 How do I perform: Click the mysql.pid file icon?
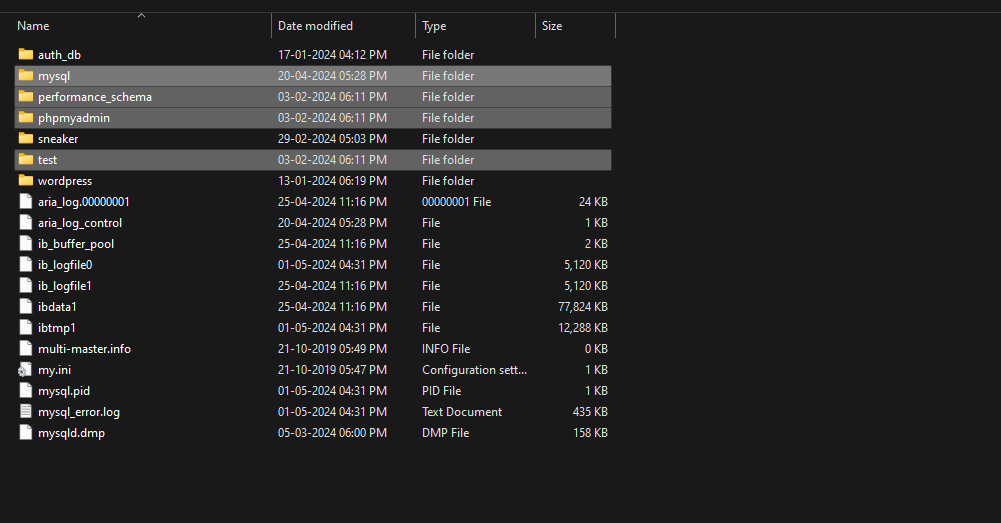coord(26,391)
